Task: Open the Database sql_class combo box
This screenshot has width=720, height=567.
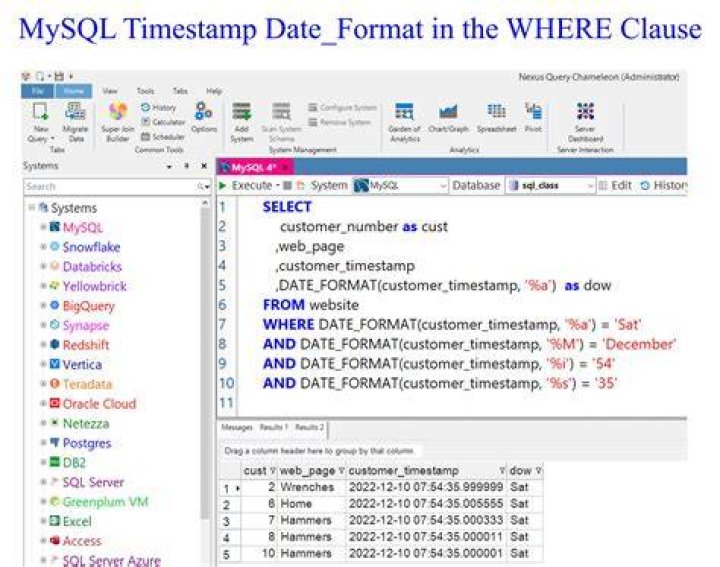Action: [x=550, y=185]
